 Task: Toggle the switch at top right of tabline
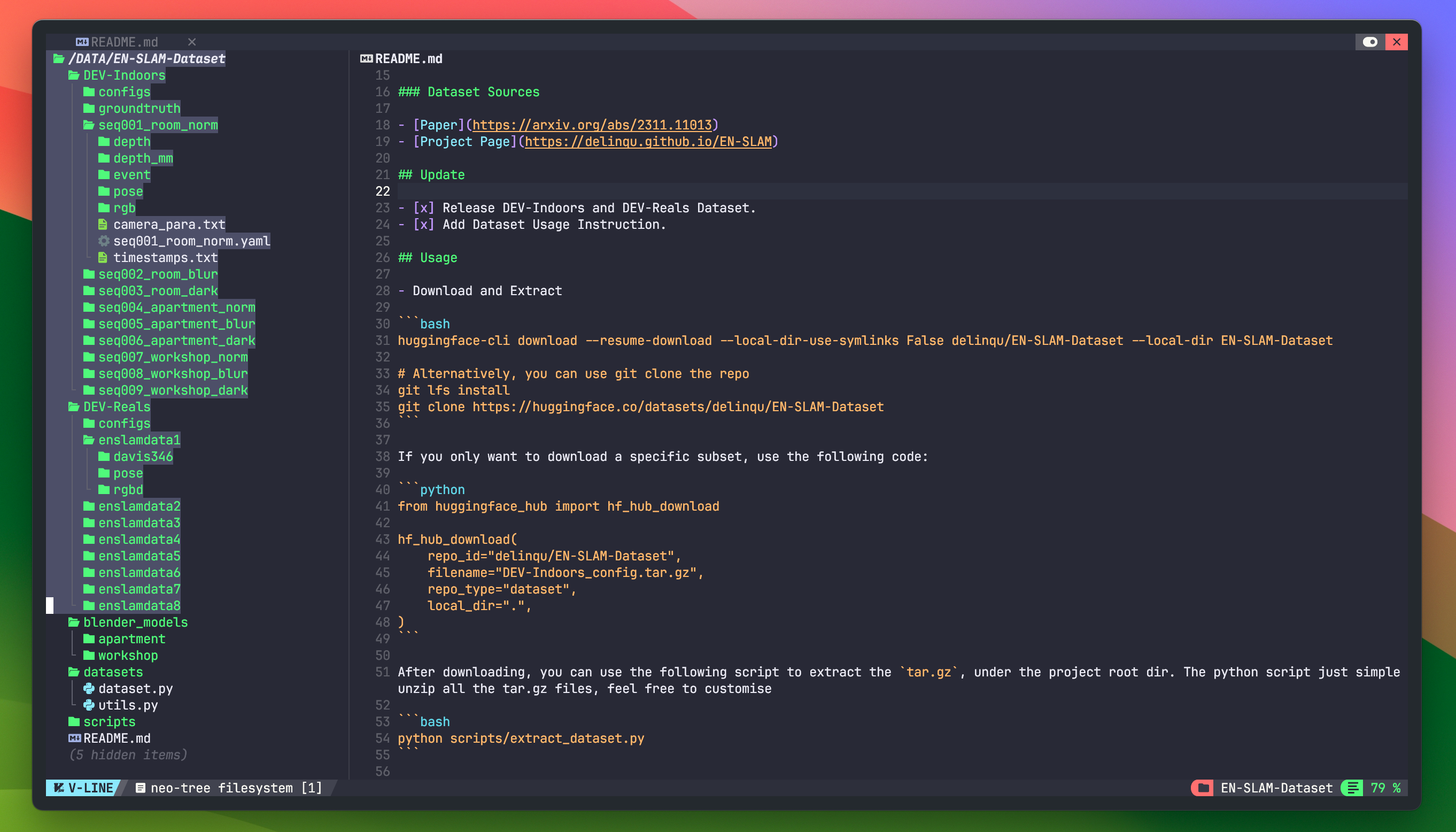(1370, 42)
